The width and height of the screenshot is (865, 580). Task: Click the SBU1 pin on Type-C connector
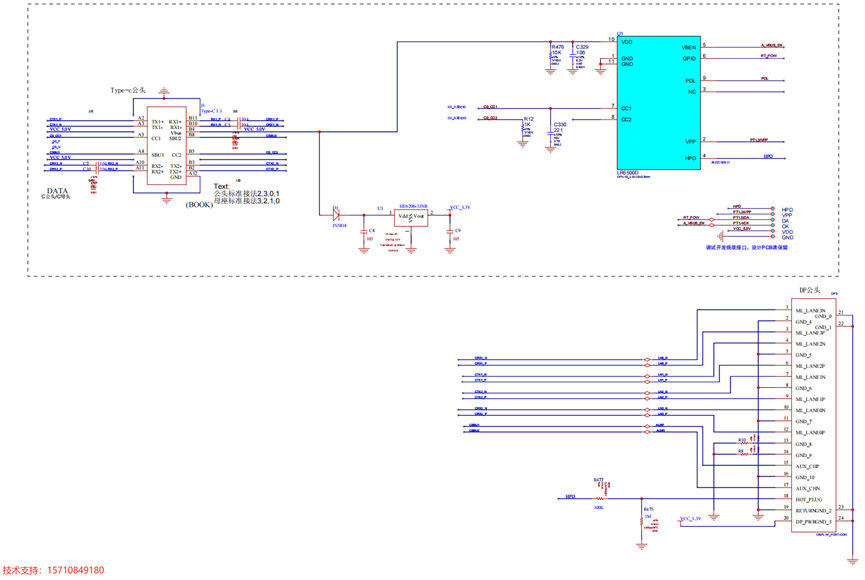pyautogui.click(x=158, y=155)
